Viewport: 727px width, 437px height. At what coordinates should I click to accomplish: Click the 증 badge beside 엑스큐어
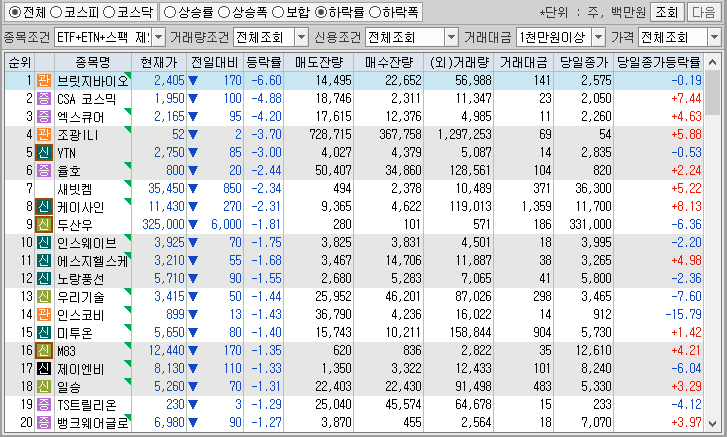point(44,116)
